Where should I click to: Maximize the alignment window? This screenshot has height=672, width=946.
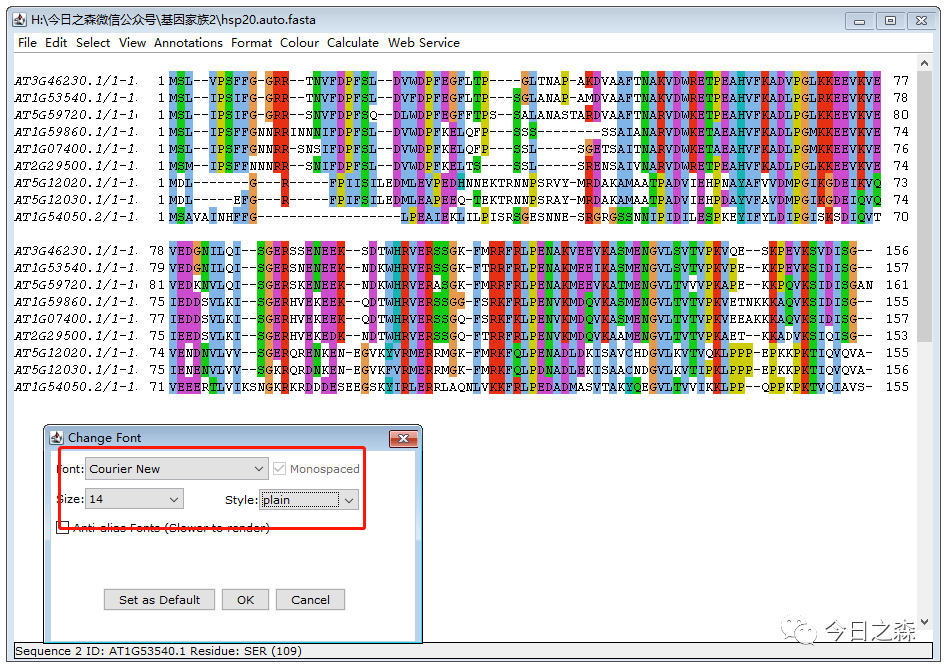tap(889, 20)
